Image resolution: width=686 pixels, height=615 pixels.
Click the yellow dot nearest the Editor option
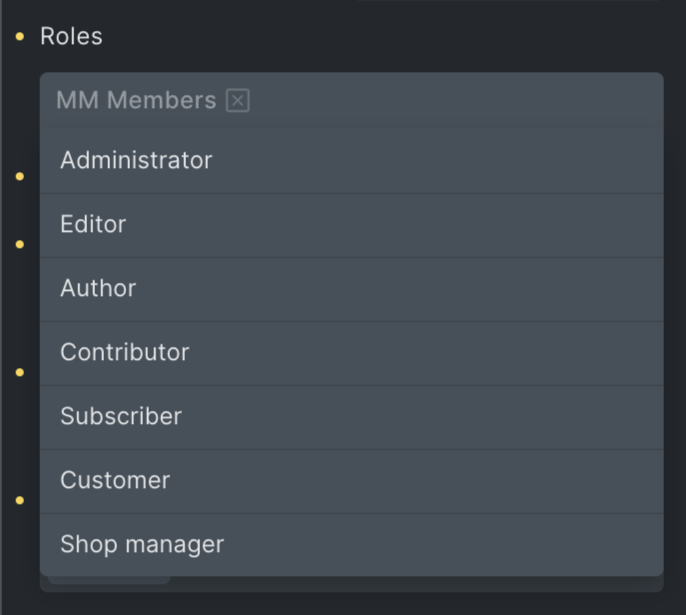(19, 244)
